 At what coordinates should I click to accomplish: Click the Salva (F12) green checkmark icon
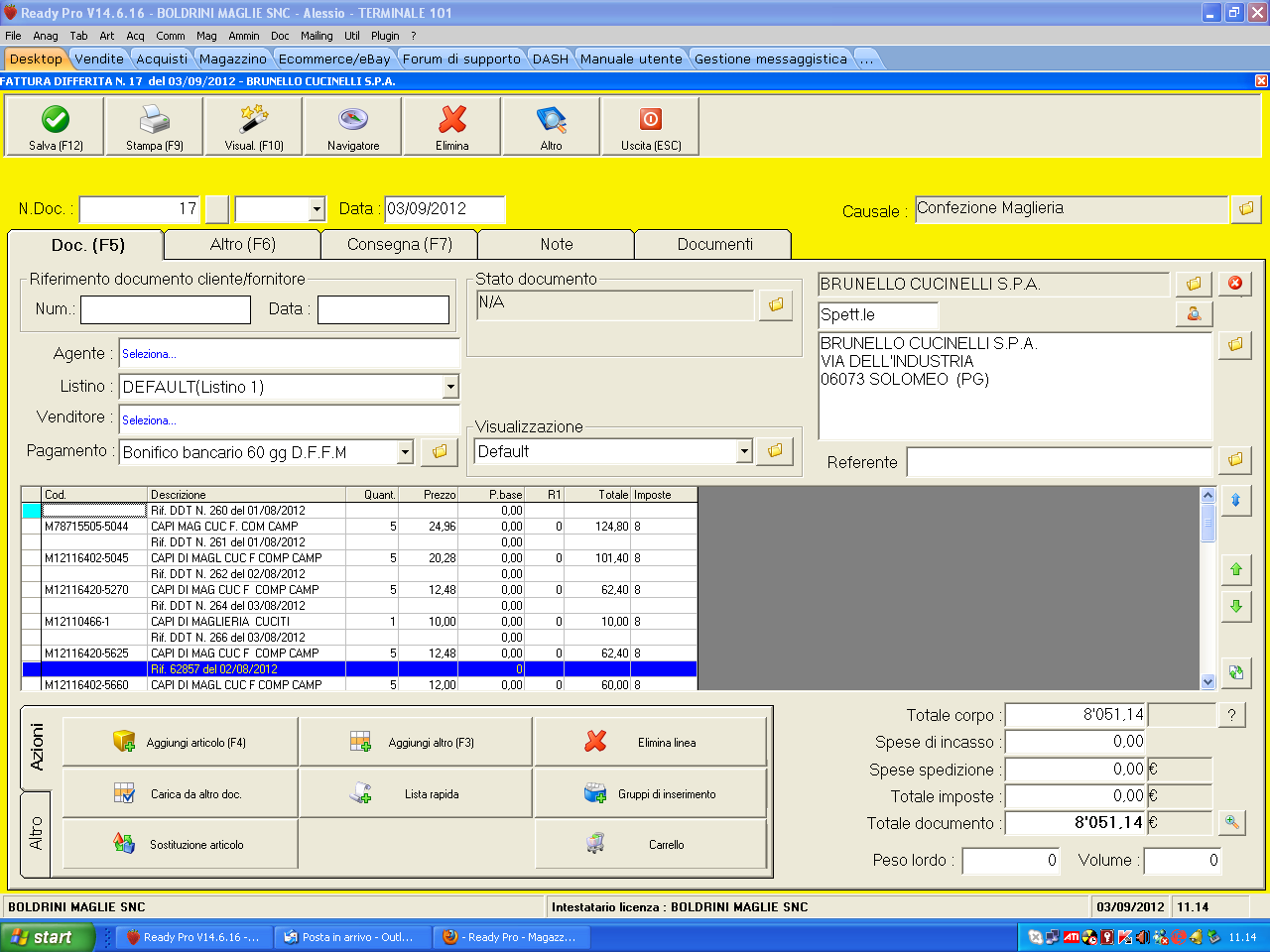pos(56,120)
